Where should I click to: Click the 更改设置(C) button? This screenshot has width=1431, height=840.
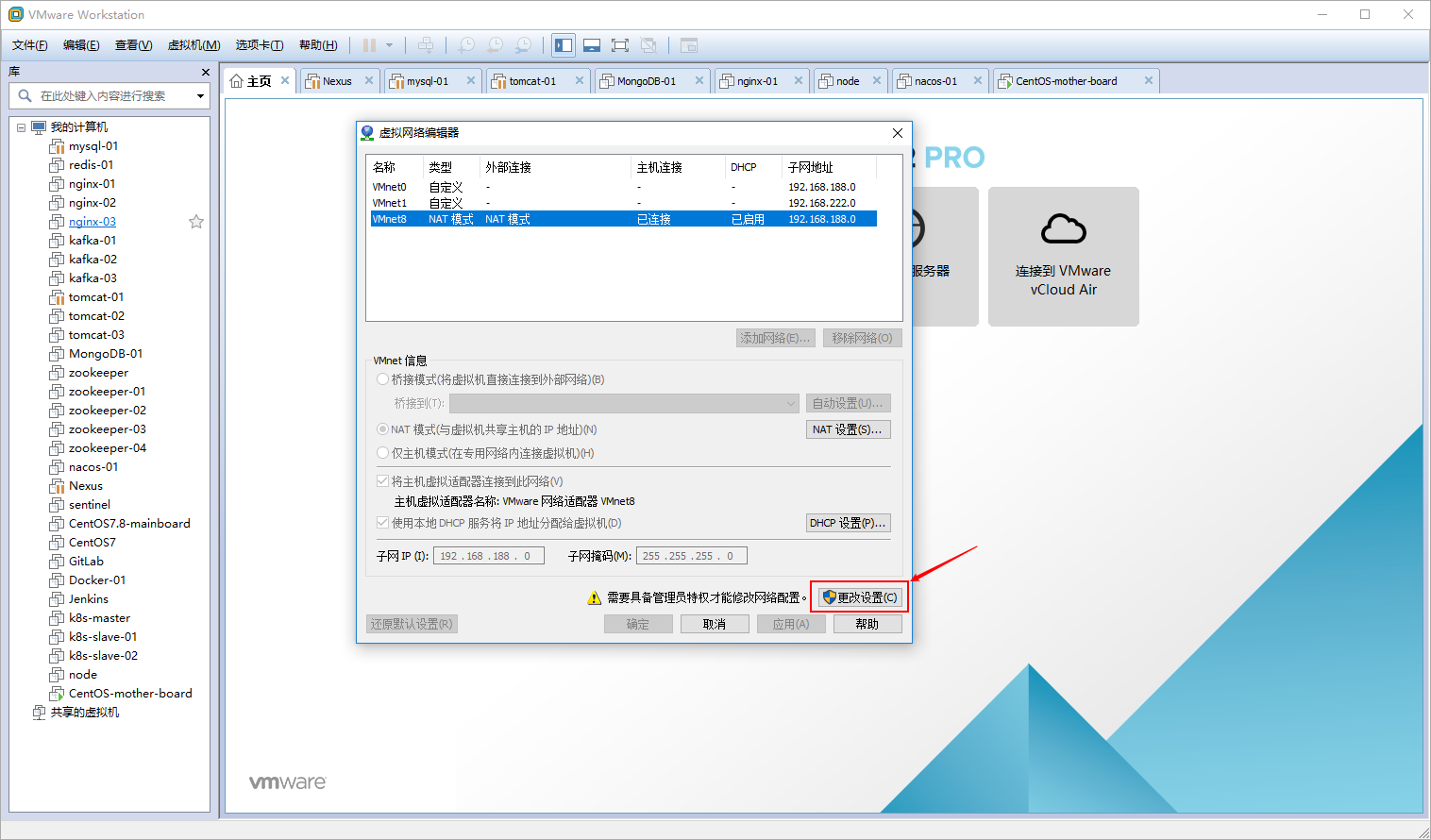[860, 597]
